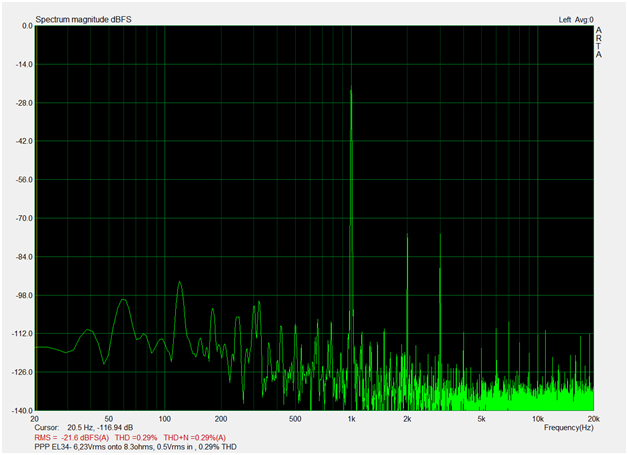628x455 pixels.
Task: Click the 20k frequency axis label
Action: pyautogui.click(x=593, y=419)
